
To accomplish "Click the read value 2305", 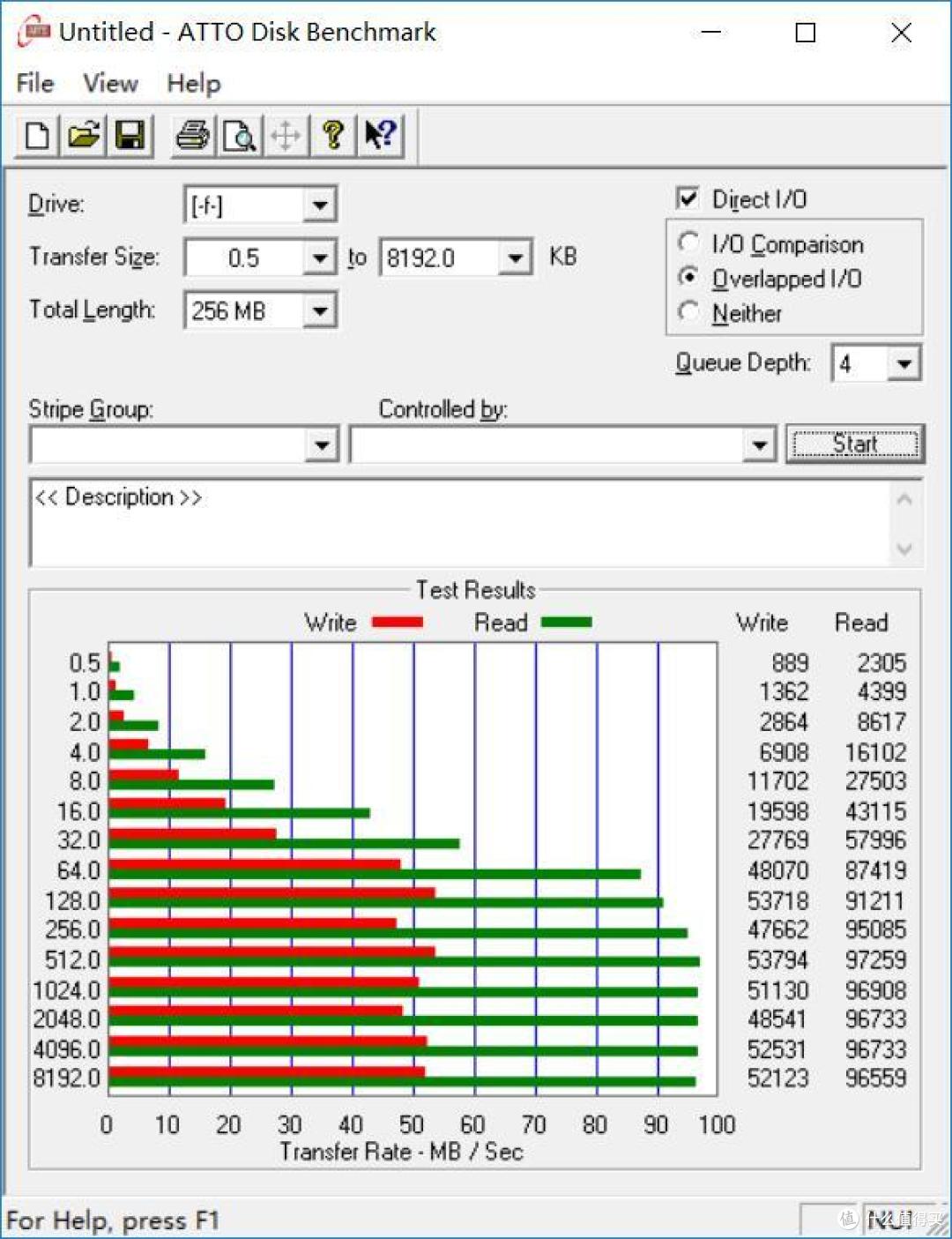I will (x=881, y=662).
